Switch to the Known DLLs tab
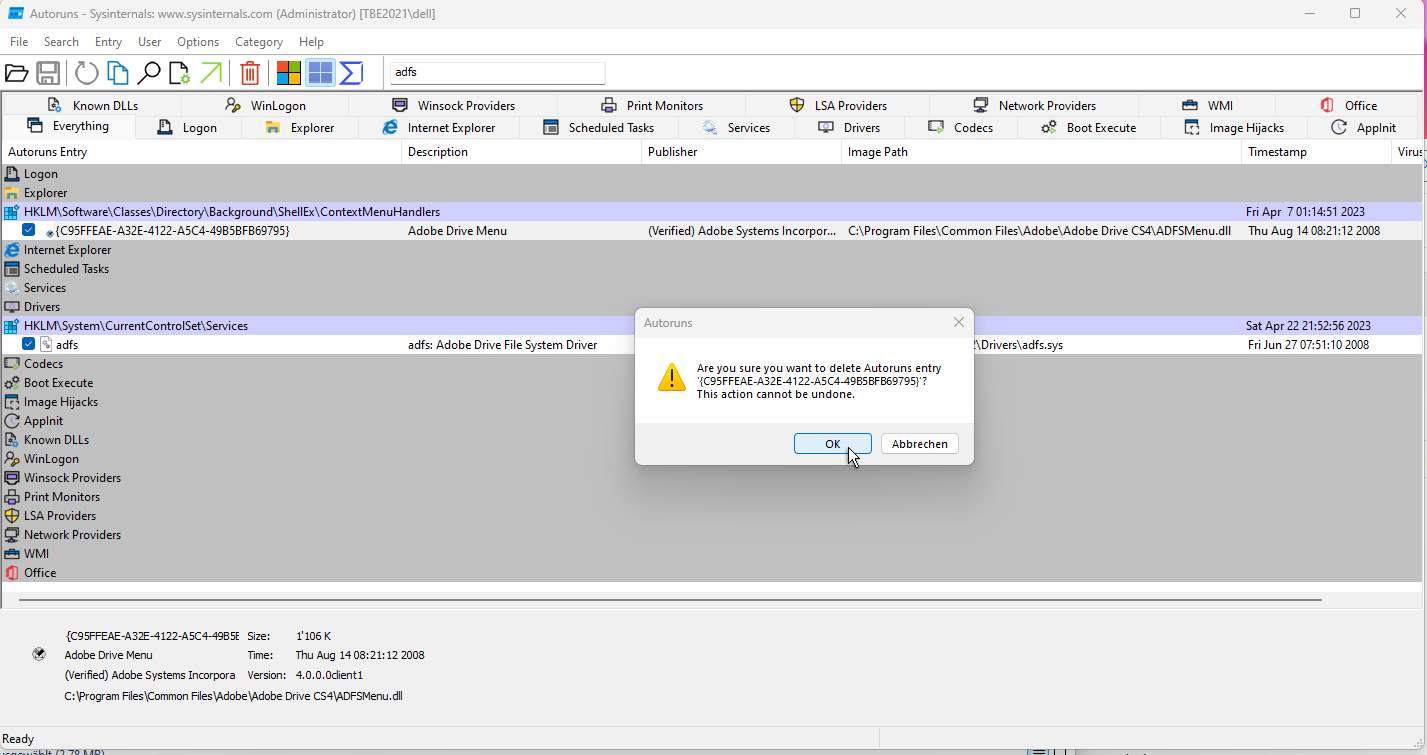Screen dimensions: 1427x755 (92, 105)
